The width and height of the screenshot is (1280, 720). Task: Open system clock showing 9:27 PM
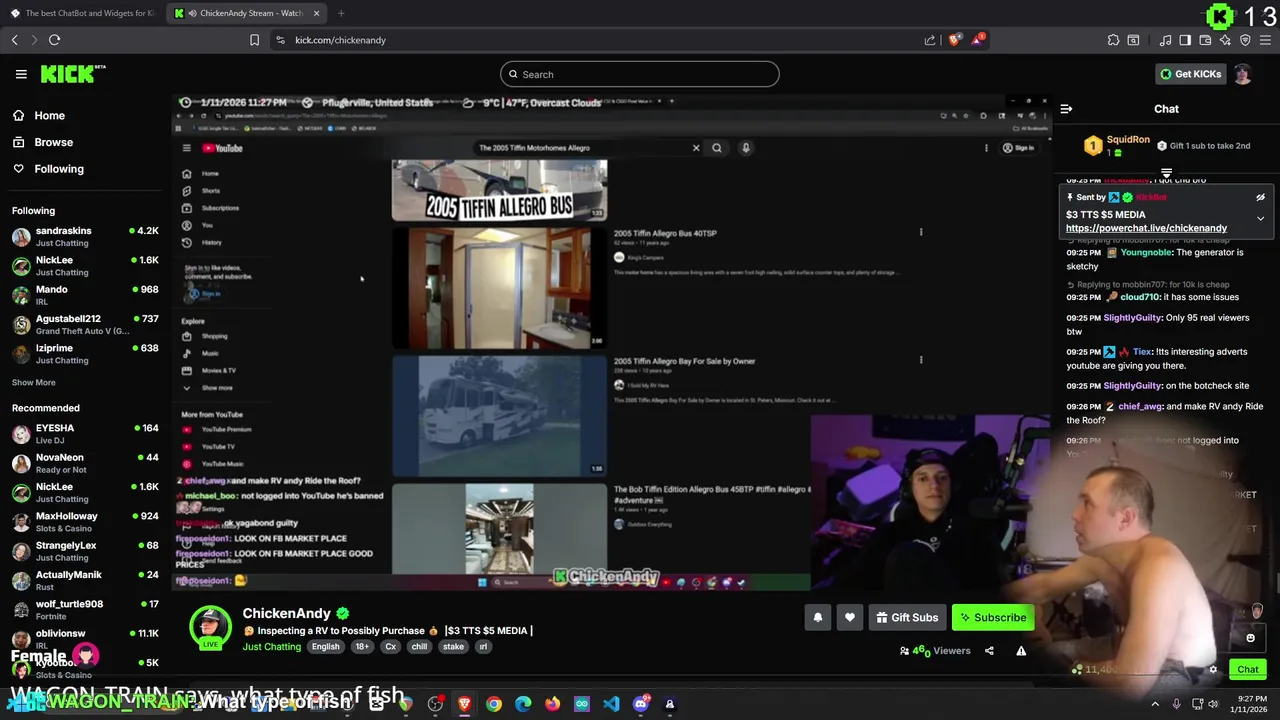(x=1248, y=704)
